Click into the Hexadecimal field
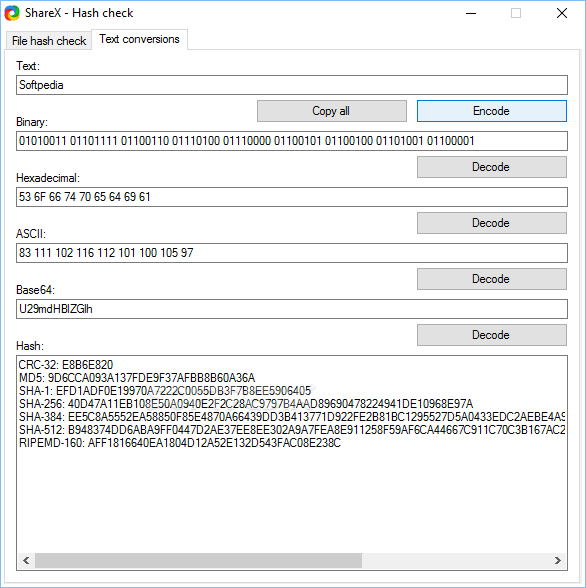 292,197
